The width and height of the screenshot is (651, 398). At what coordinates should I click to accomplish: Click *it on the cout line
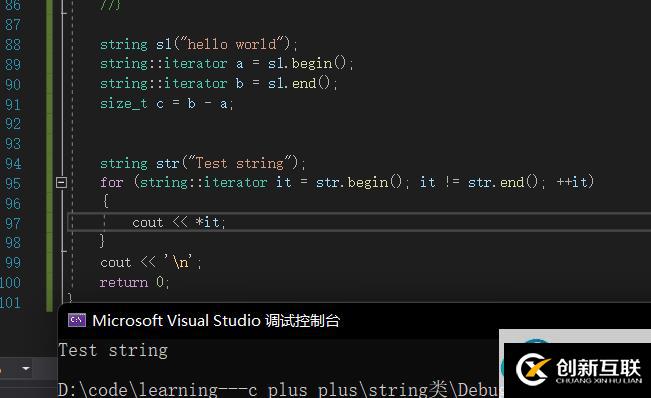207,222
